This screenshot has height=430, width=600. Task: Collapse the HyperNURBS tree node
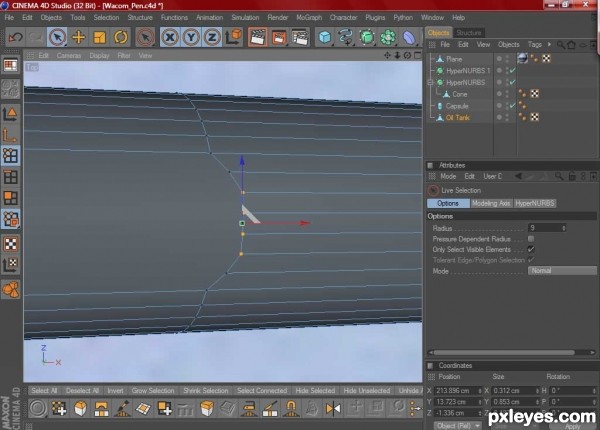pos(430,82)
